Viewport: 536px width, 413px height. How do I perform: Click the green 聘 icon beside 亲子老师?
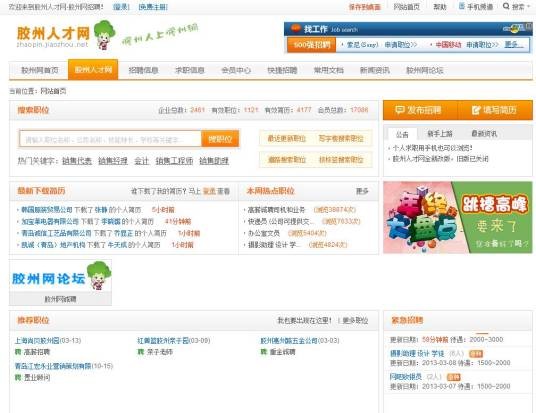point(140,352)
